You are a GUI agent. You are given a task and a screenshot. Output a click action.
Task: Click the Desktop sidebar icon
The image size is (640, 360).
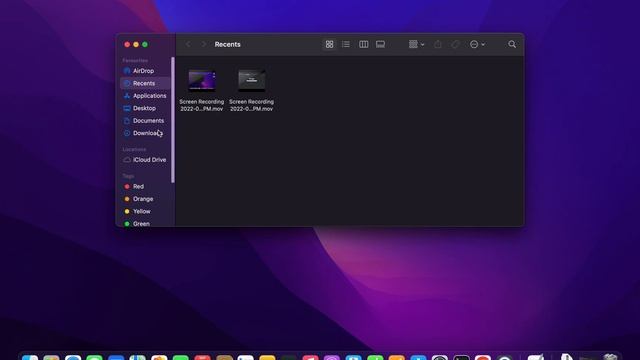[x=127, y=108]
